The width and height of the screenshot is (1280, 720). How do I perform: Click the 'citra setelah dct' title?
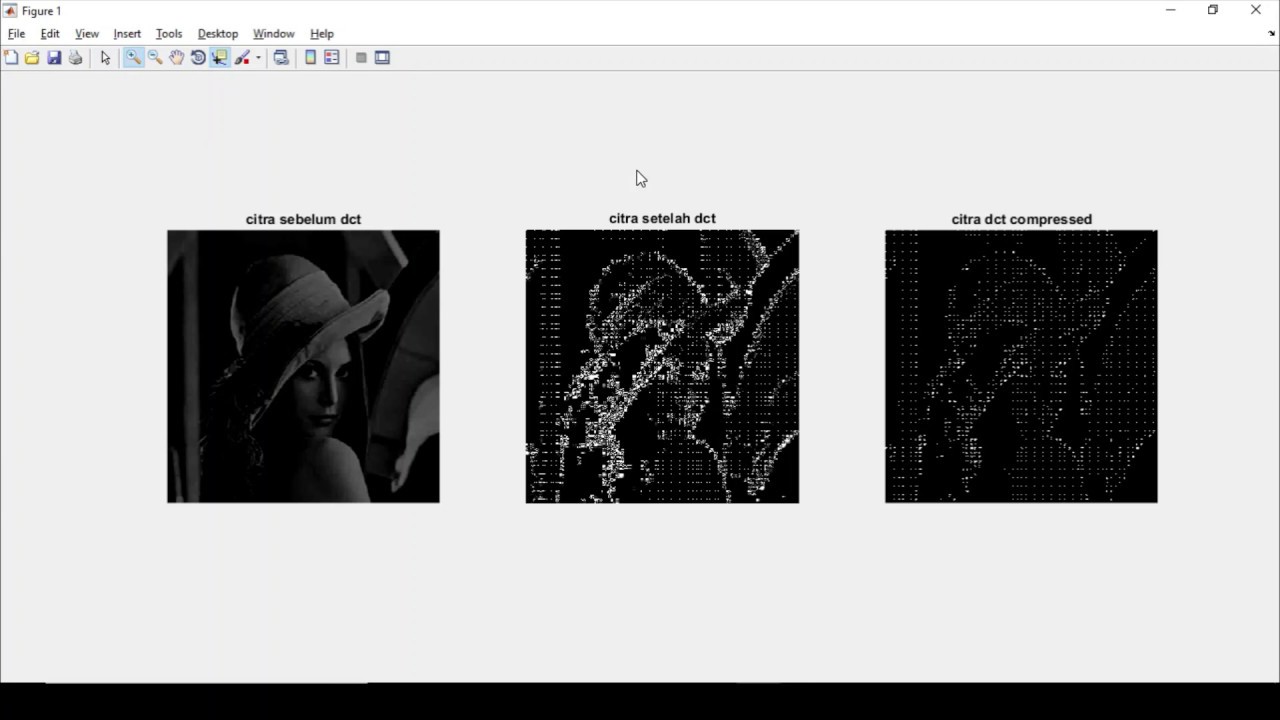click(662, 218)
